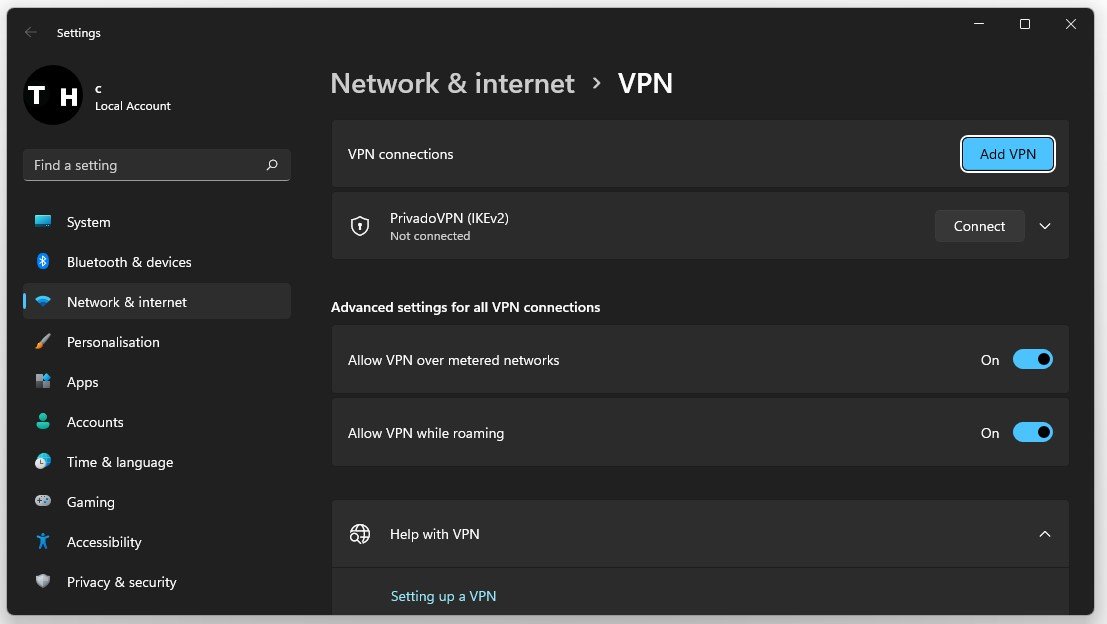Click the Bluetooth & devices icon
The height and width of the screenshot is (624, 1107).
(x=43, y=262)
